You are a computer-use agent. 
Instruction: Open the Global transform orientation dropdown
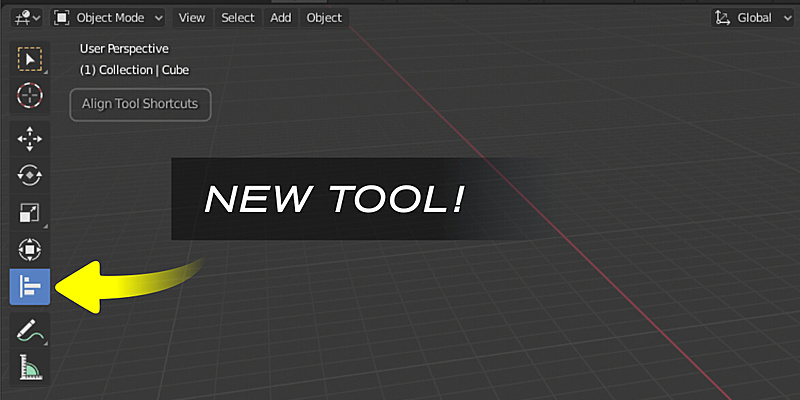(x=745, y=17)
